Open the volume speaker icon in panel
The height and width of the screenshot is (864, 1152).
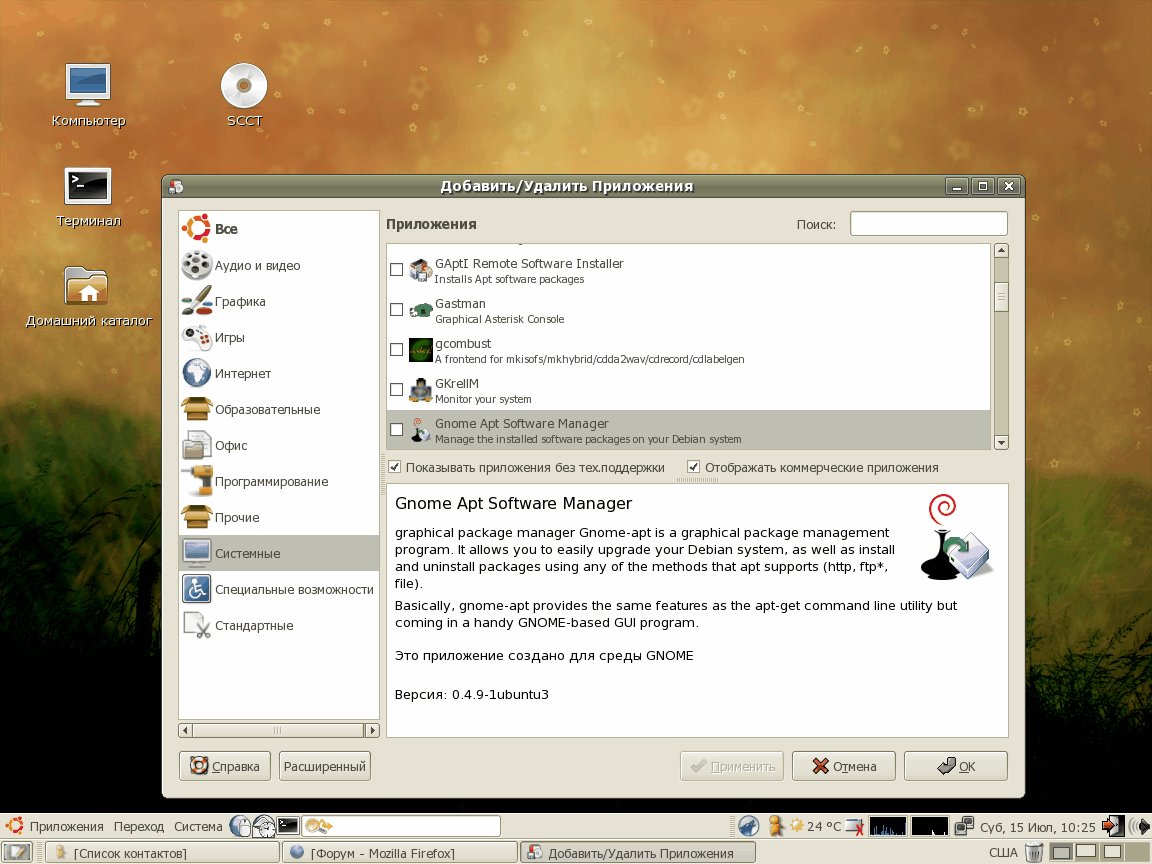[x=1139, y=826]
